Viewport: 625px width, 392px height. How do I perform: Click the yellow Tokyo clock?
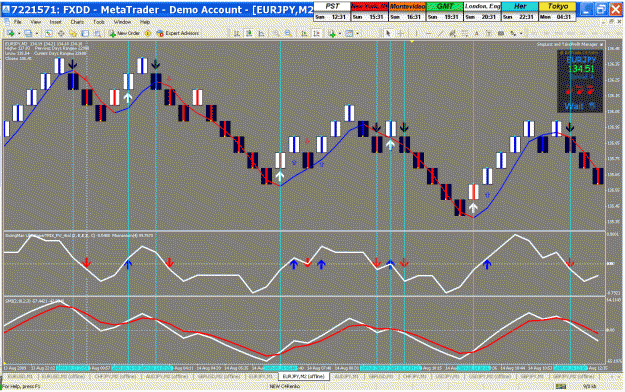pos(557,11)
